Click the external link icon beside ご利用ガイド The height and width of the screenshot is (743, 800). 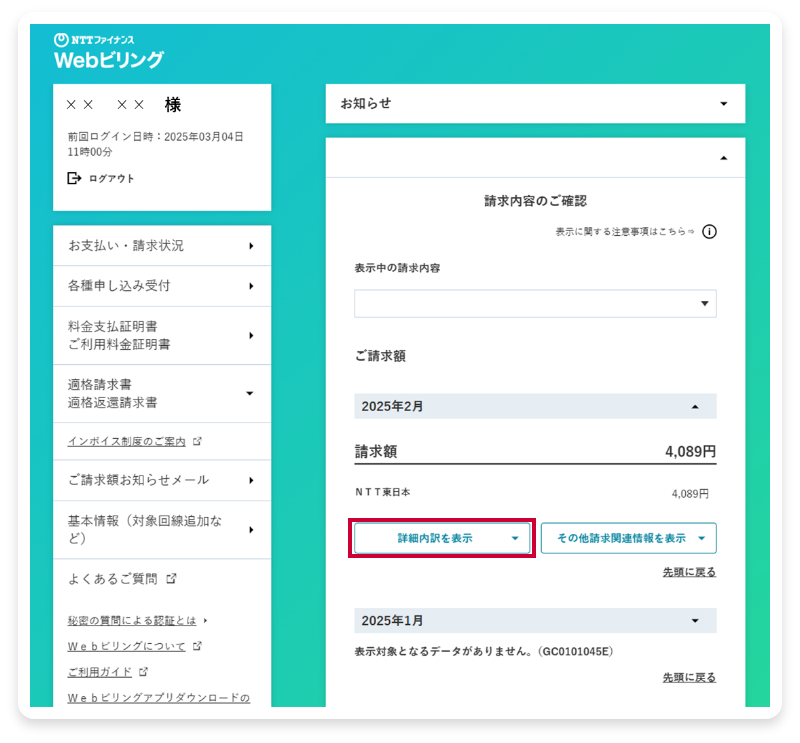[x=145, y=672]
